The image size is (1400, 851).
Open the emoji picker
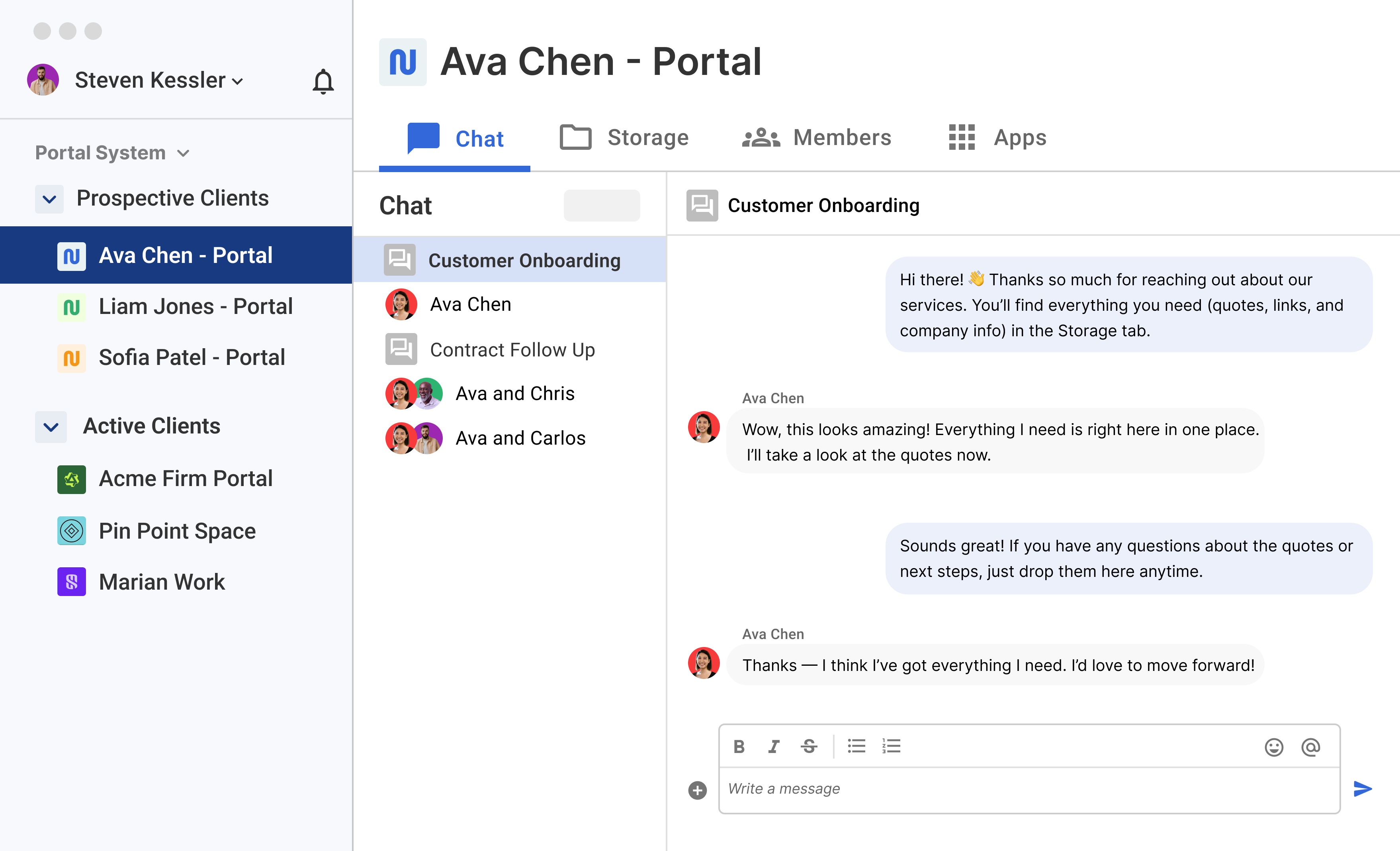(x=1274, y=747)
